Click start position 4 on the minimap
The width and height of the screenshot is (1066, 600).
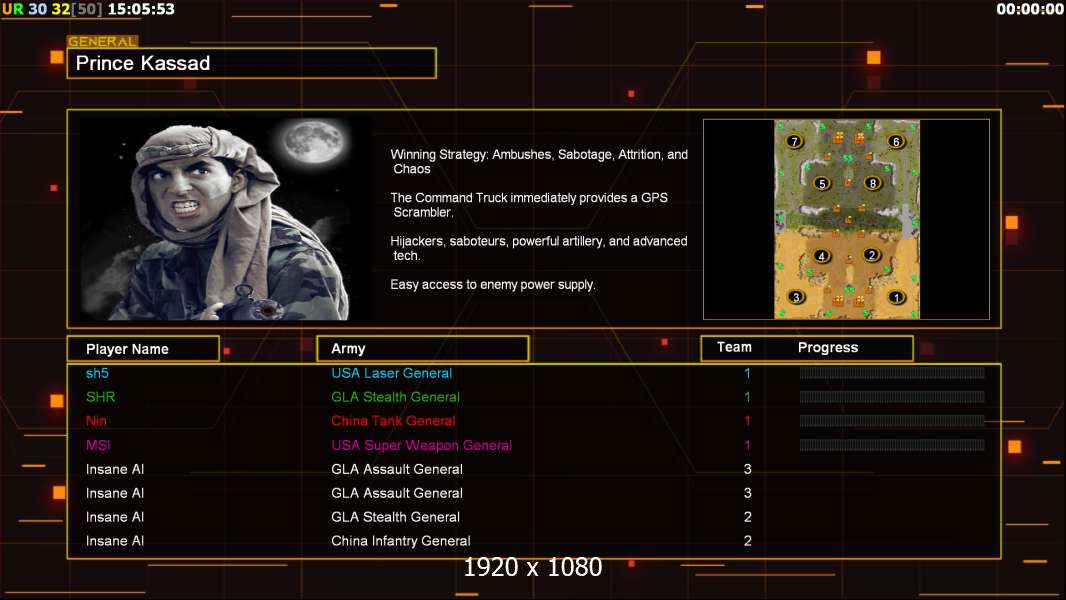click(x=822, y=256)
